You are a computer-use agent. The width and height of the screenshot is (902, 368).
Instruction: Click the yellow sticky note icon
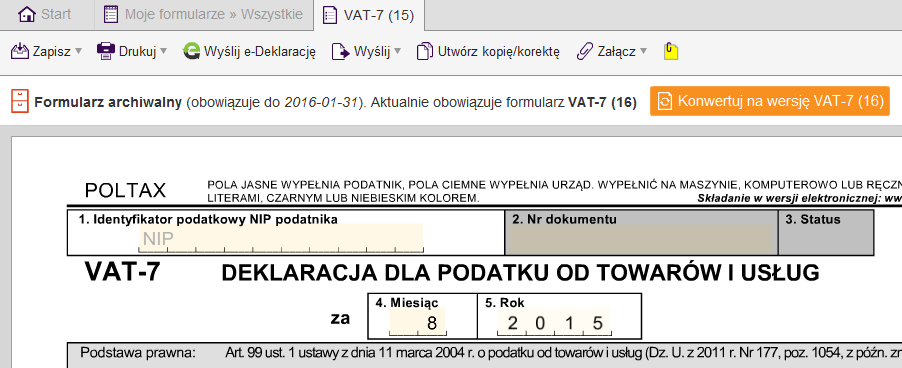tap(671, 51)
